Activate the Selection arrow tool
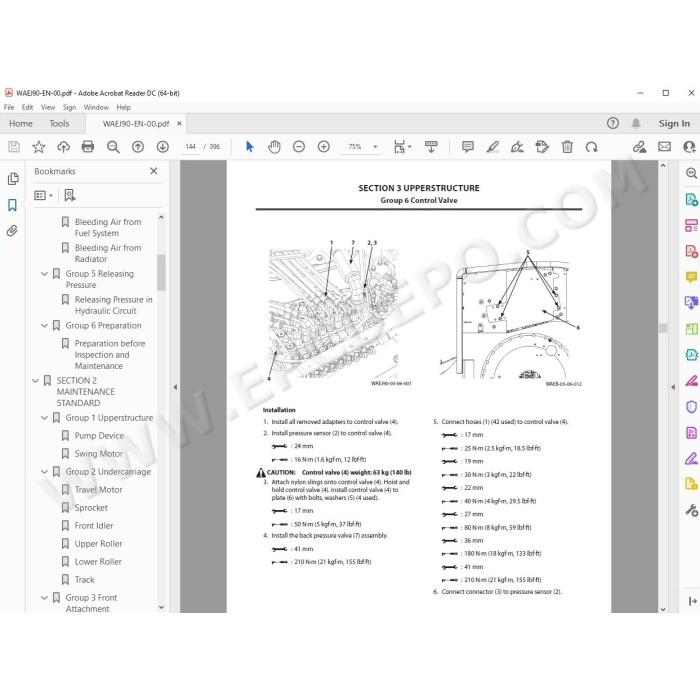The image size is (700, 700). point(250,147)
